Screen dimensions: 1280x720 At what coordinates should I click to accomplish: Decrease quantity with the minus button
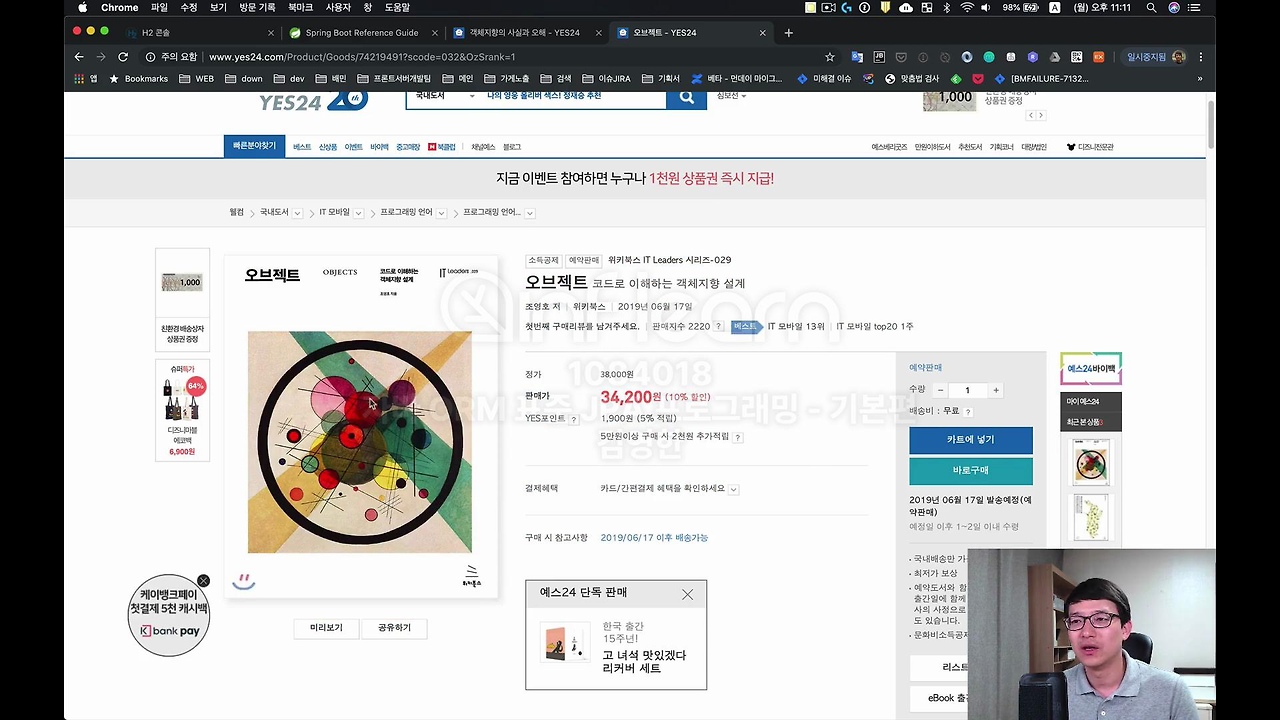tap(940, 390)
